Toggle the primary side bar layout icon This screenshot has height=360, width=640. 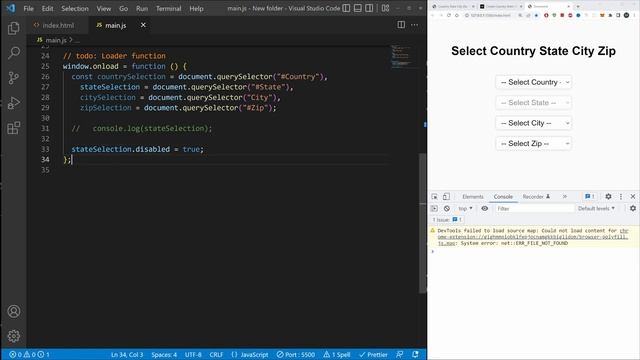(x=346, y=8)
